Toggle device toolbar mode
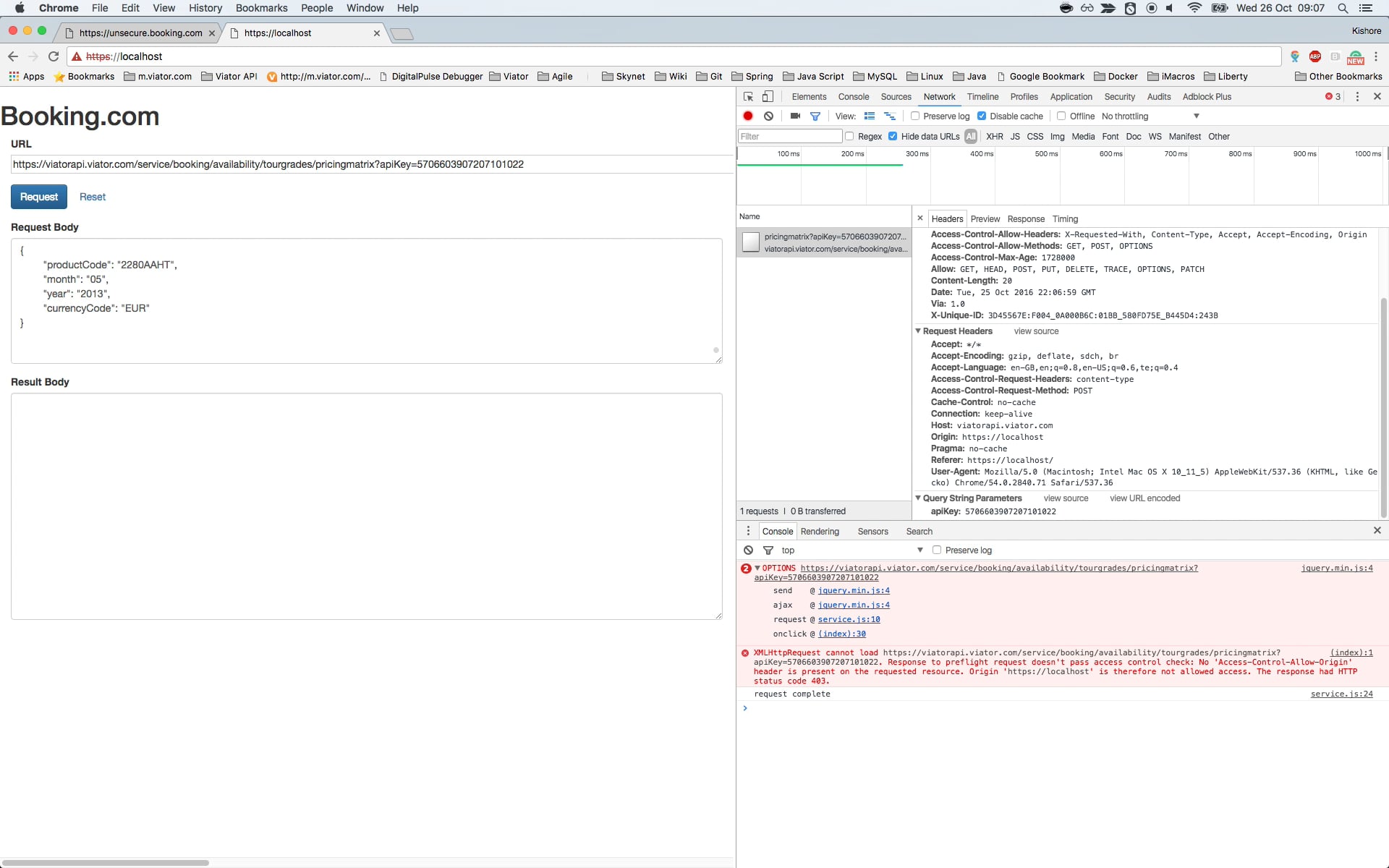The height and width of the screenshot is (868, 1389). (768, 96)
